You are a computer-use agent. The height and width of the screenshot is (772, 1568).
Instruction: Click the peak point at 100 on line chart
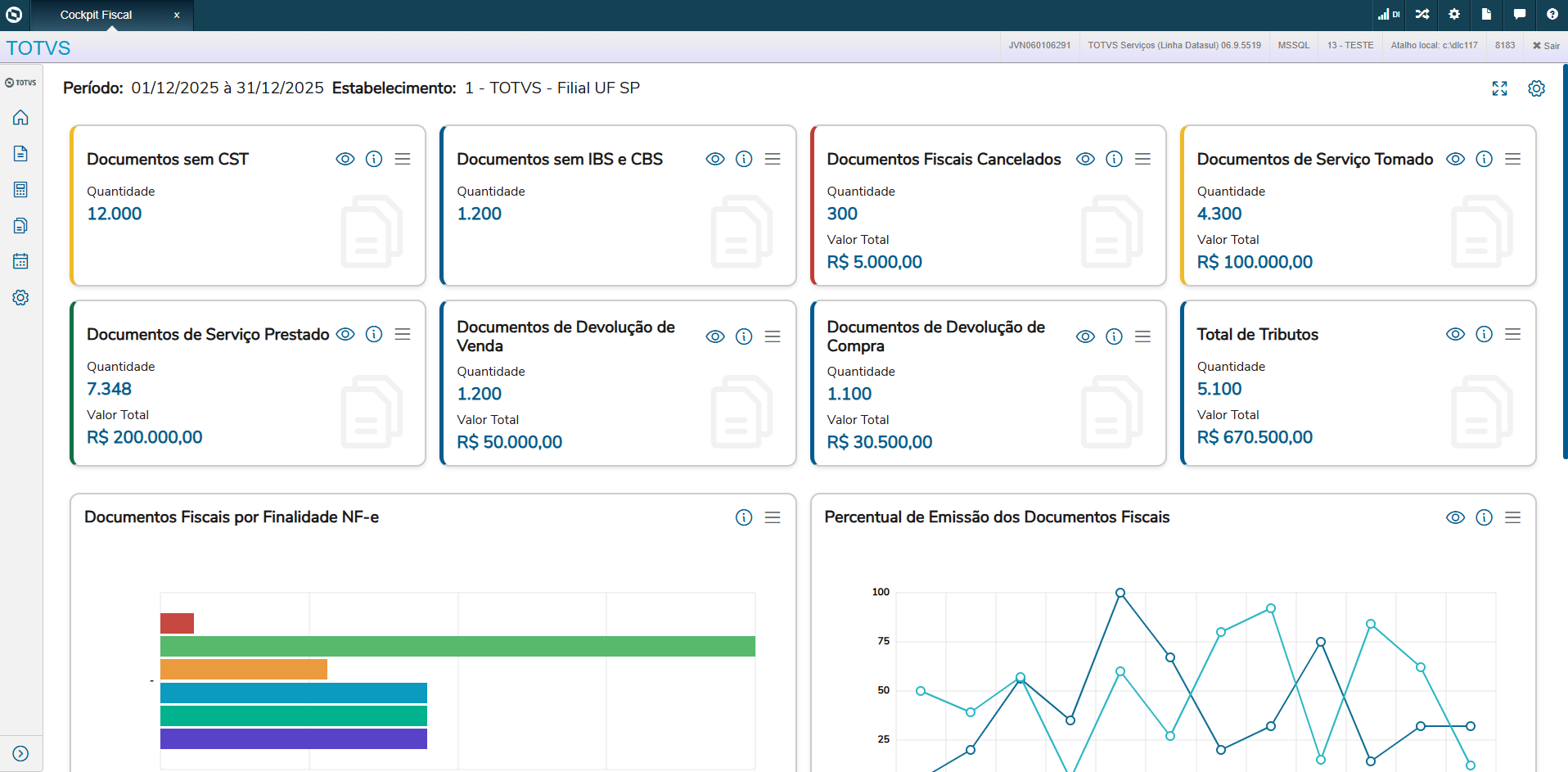click(x=1120, y=593)
